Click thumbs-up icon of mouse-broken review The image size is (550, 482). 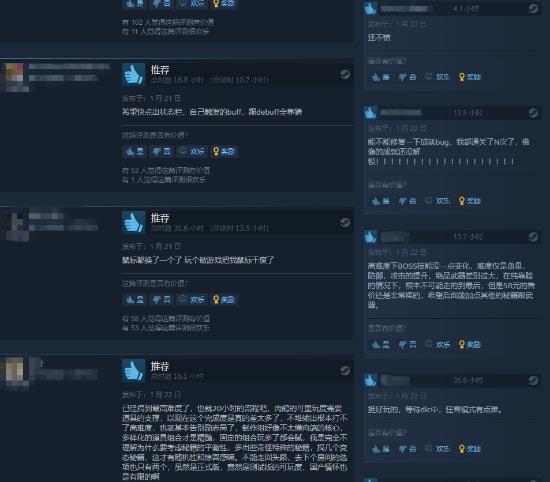tap(133, 222)
